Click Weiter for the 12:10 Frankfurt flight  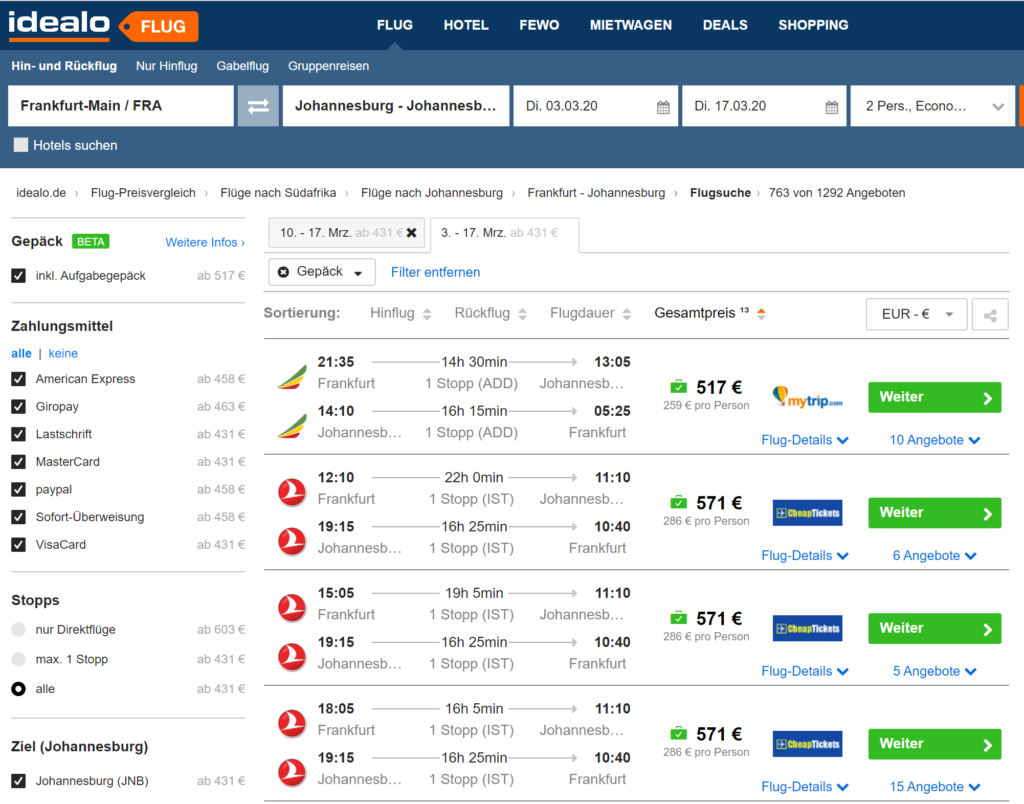click(935, 513)
